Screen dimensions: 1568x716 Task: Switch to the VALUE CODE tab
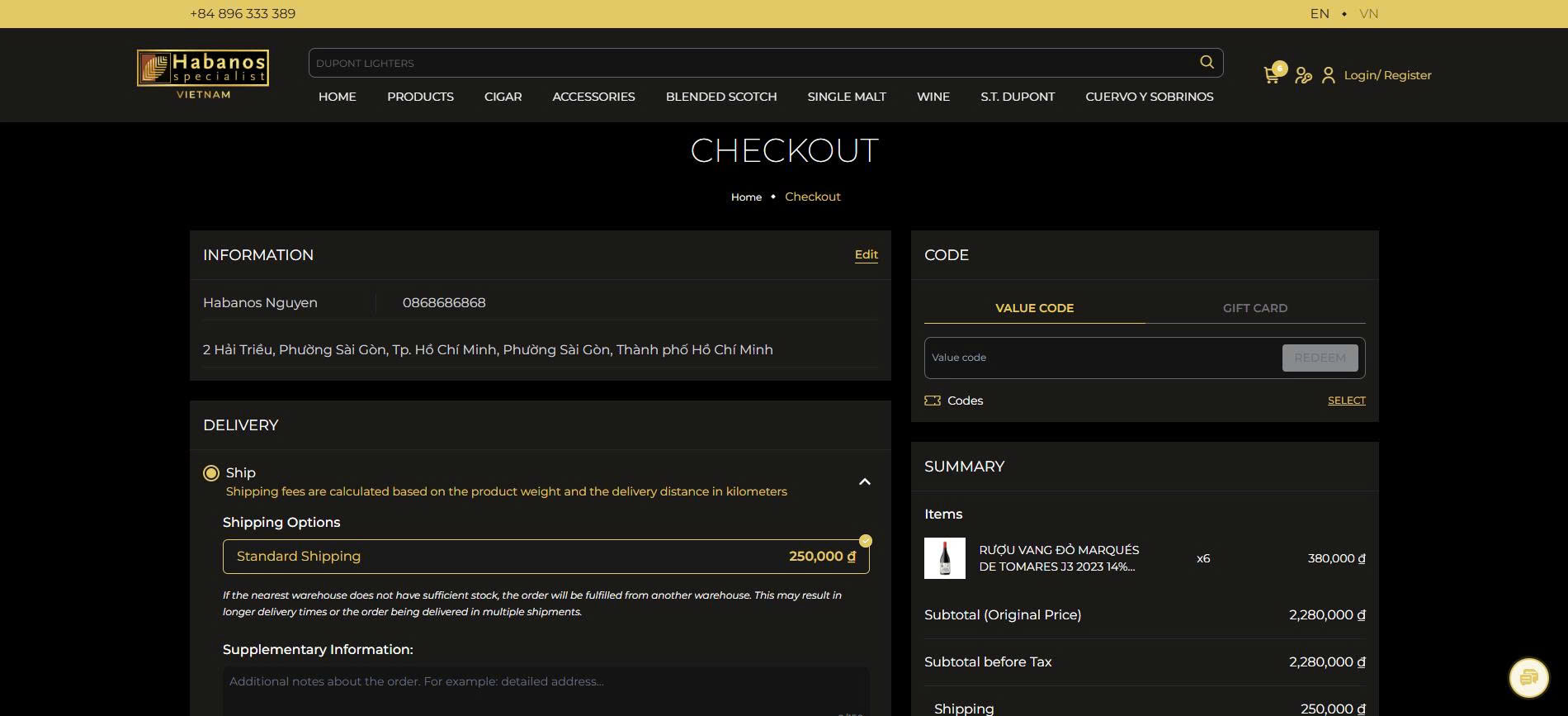coord(1035,308)
